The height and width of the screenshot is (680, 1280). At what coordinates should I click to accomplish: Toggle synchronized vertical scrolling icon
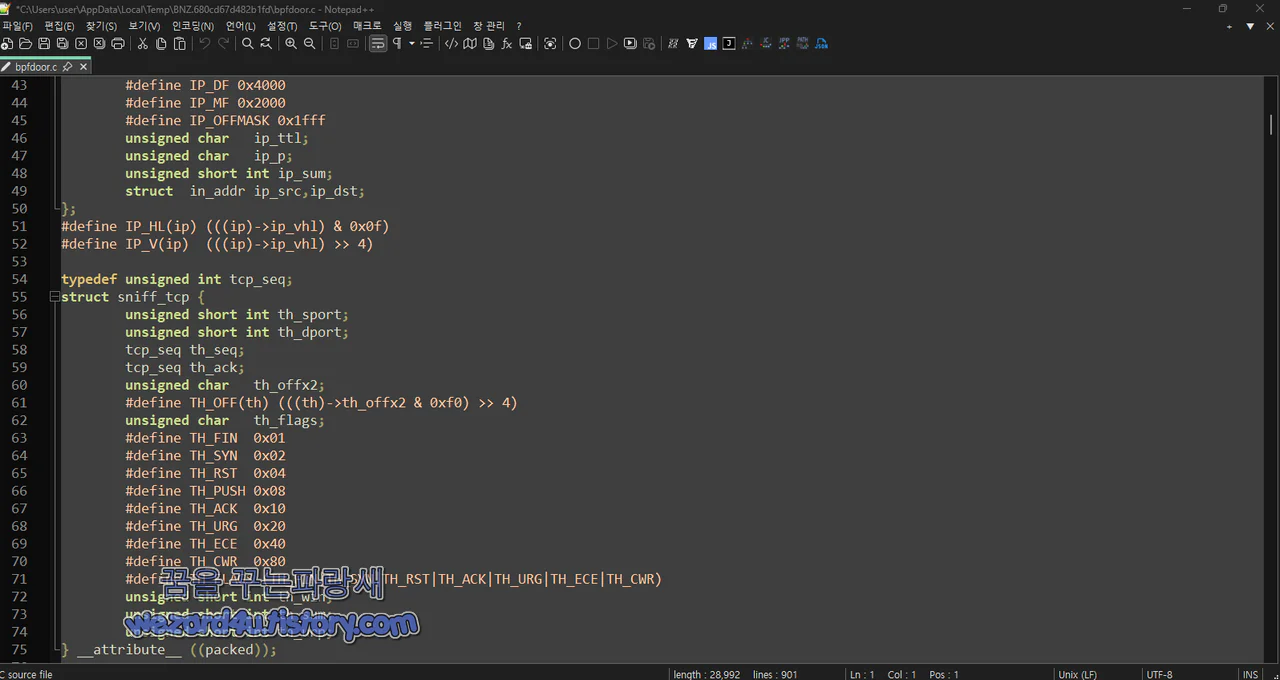pos(334,44)
